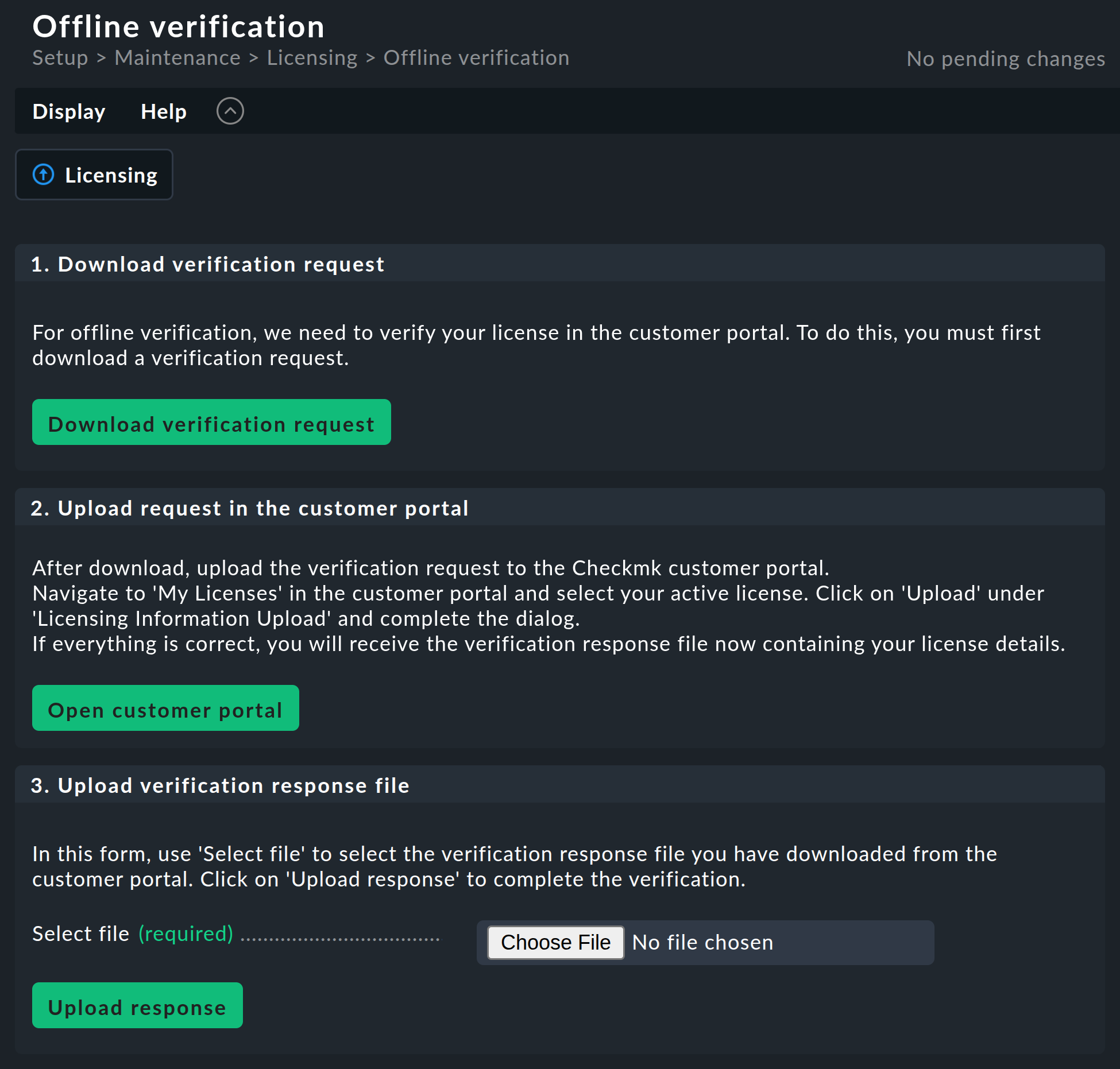Image resolution: width=1120 pixels, height=1069 pixels.
Task: Open the Licensing breadcrumb link
Action: click(312, 57)
